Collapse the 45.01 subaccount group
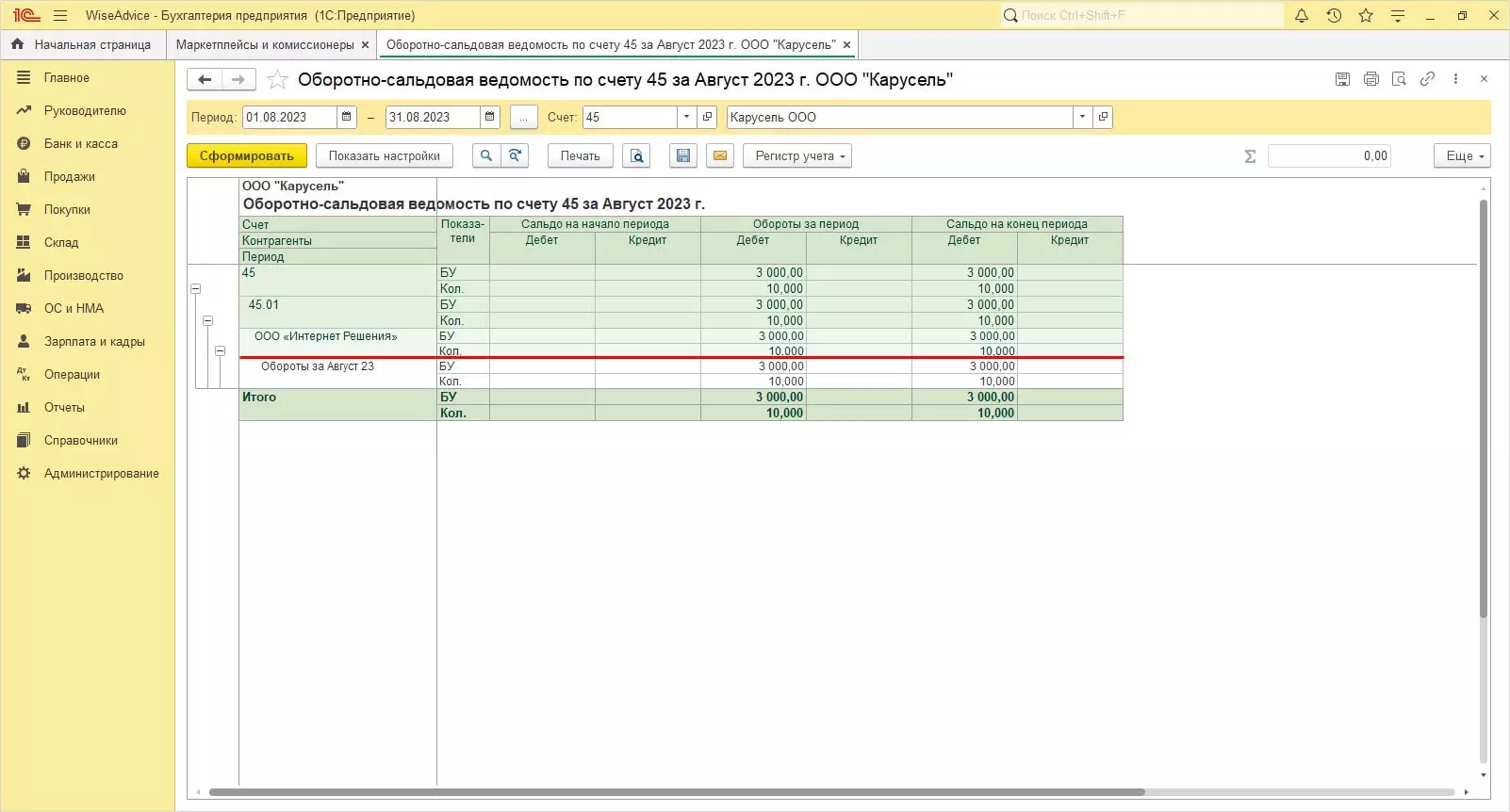 coord(208,321)
